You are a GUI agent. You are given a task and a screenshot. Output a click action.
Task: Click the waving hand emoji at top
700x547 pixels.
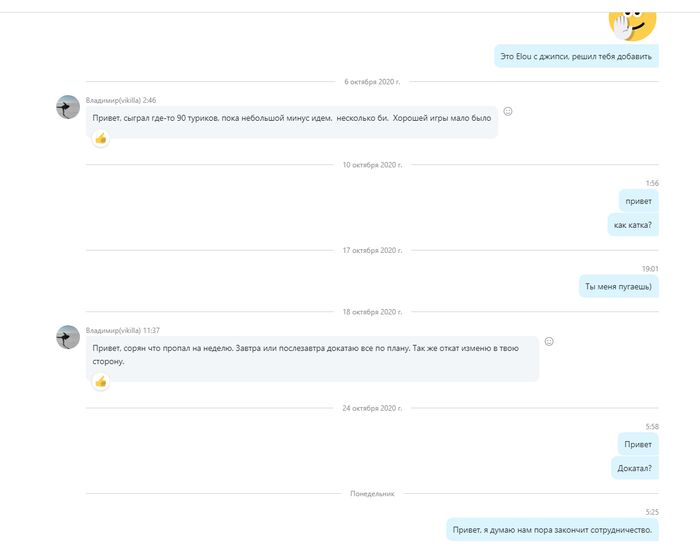pos(632,23)
